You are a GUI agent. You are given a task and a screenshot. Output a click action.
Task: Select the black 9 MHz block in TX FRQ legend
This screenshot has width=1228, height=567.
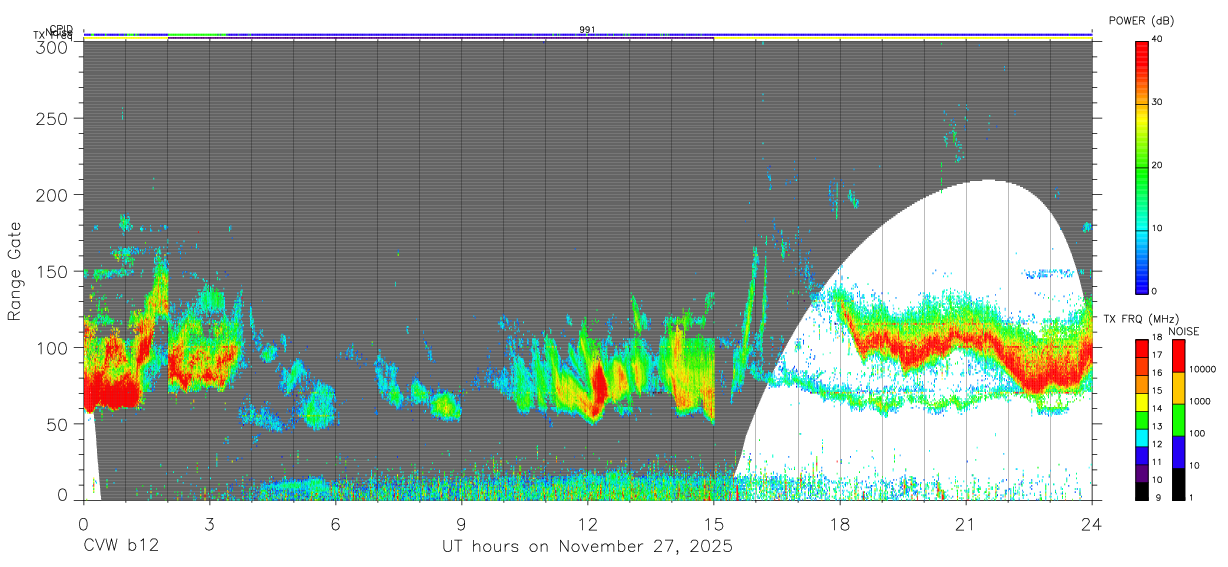(1141, 491)
